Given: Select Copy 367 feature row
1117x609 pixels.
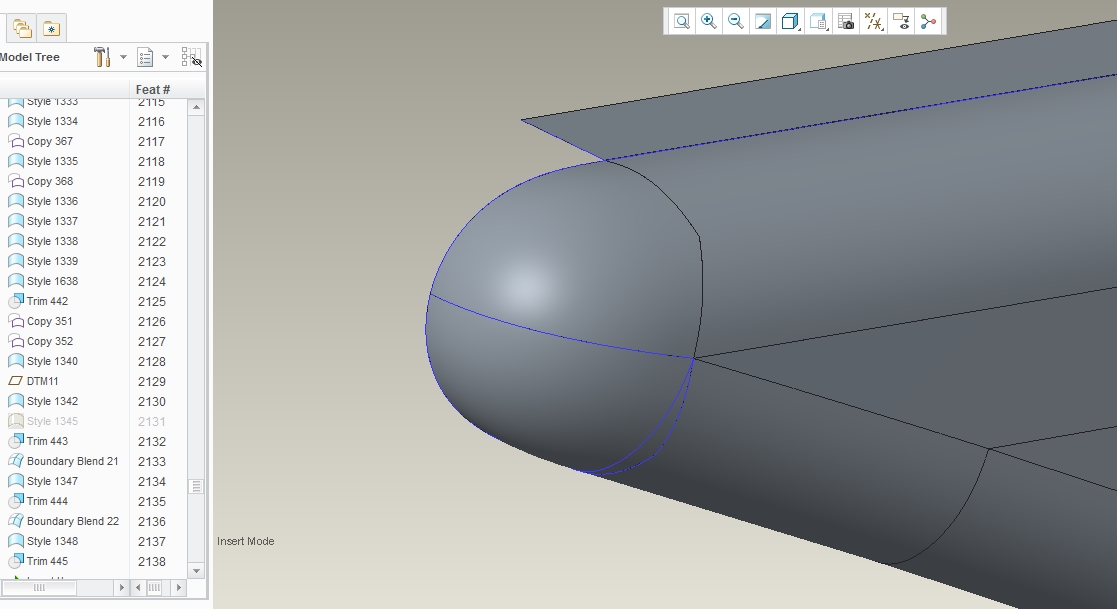Looking at the screenshot, I should coord(49,141).
